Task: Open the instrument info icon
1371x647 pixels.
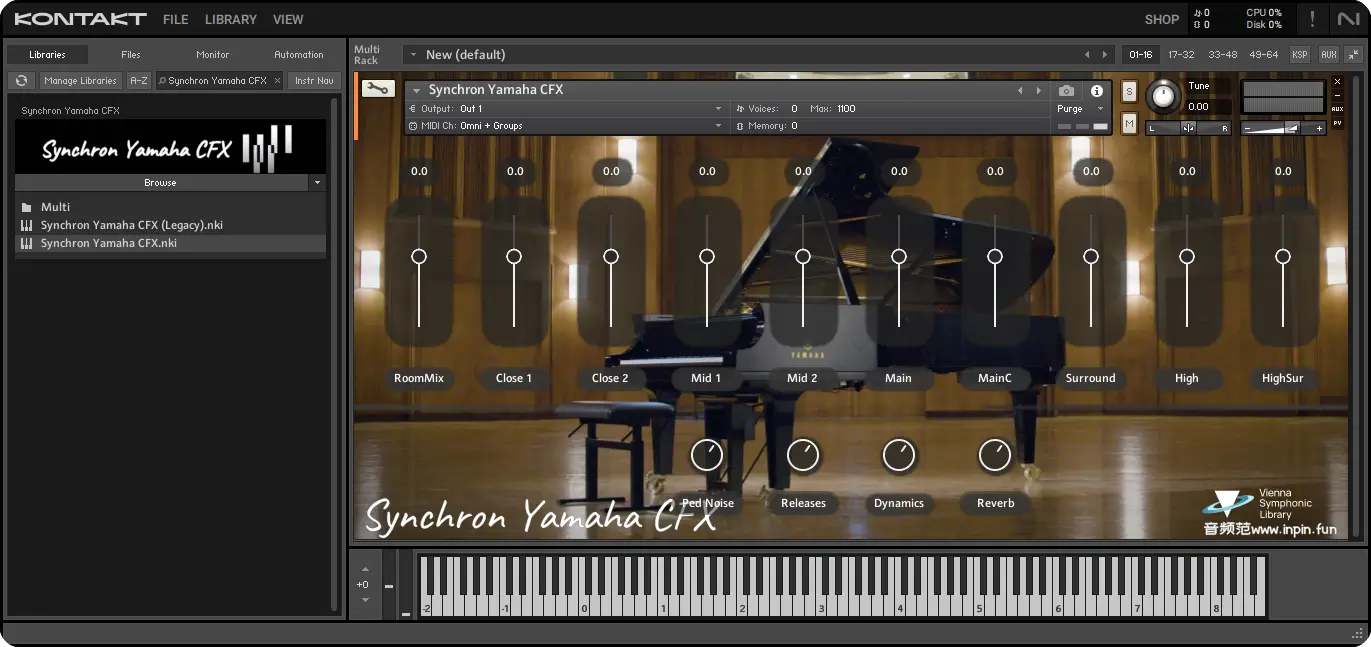Action: pos(1096,91)
